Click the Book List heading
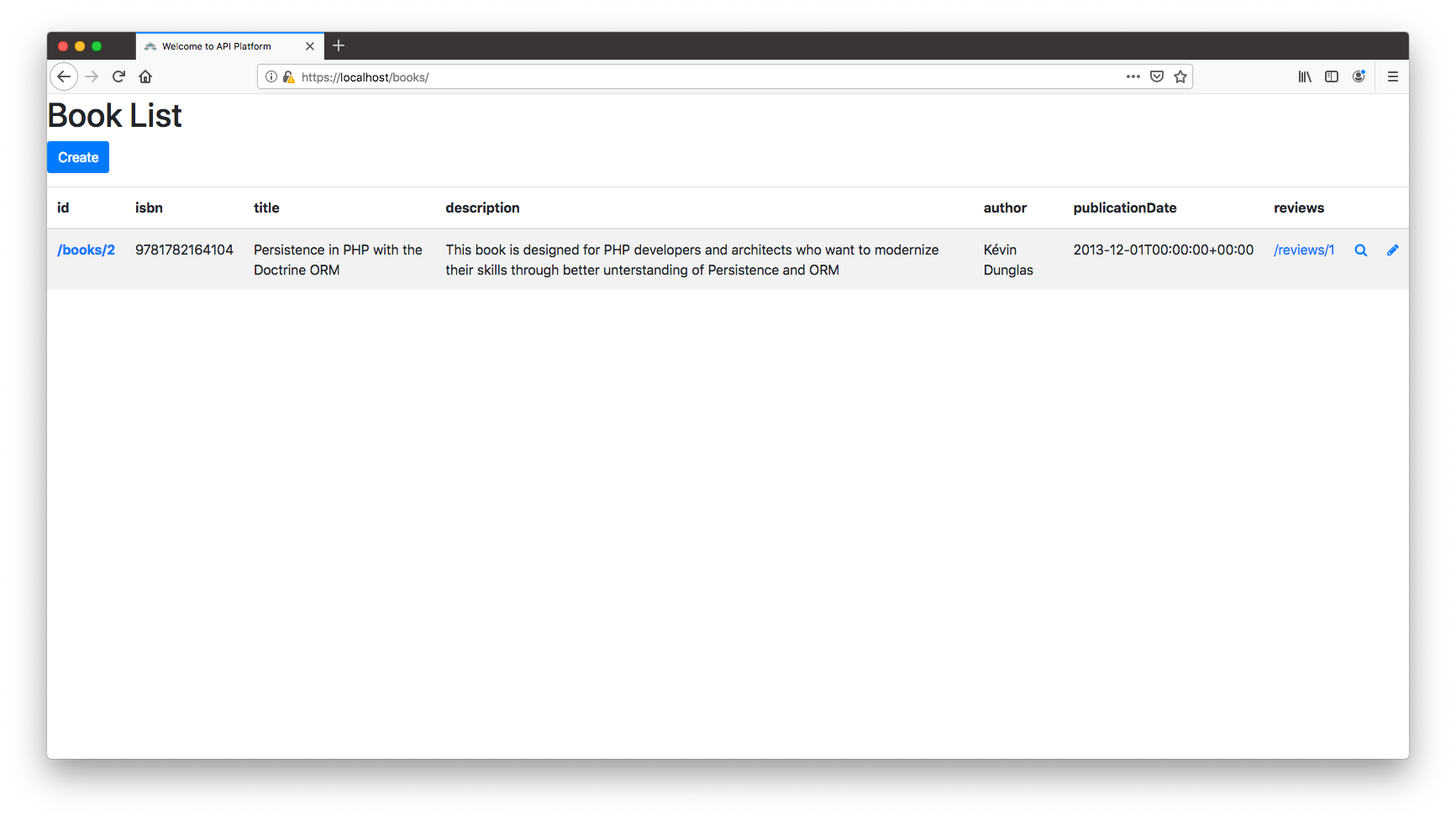 (114, 115)
